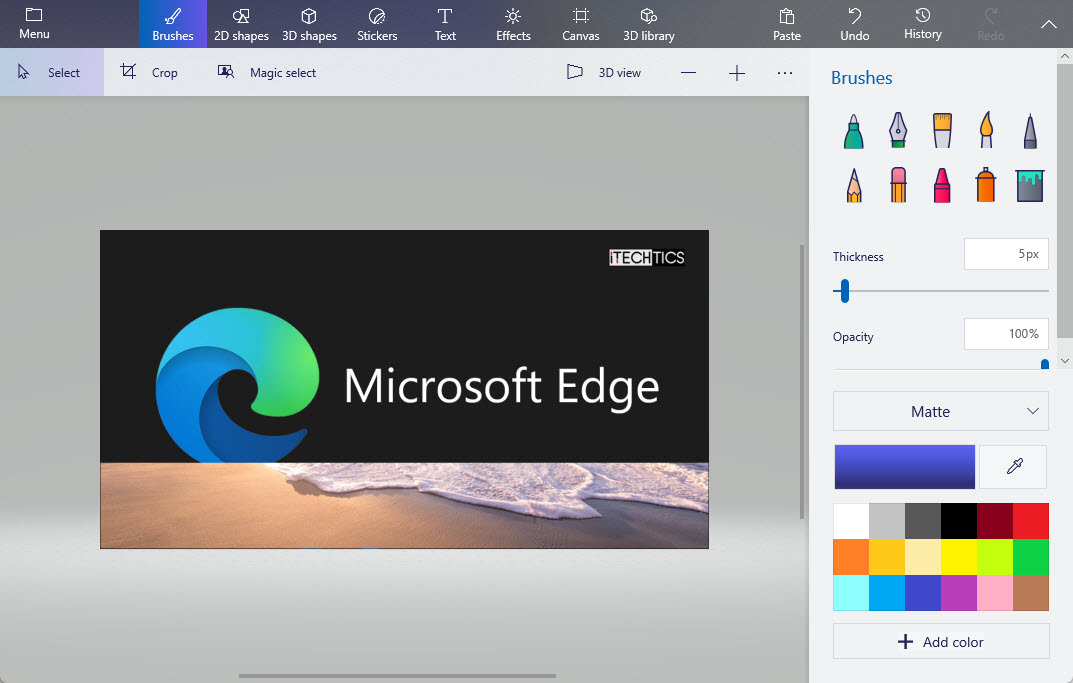The height and width of the screenshot is (683, 1073).
Task: Select the Marker brush
Action: (853, 130)
